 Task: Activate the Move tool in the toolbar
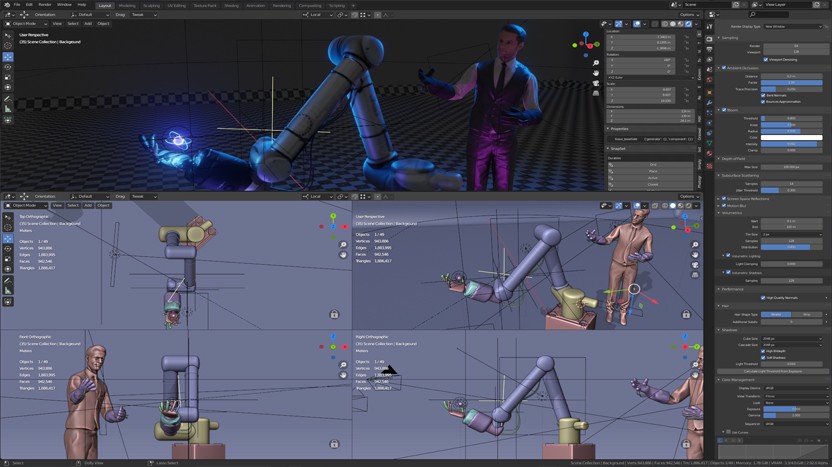(8, 57)
